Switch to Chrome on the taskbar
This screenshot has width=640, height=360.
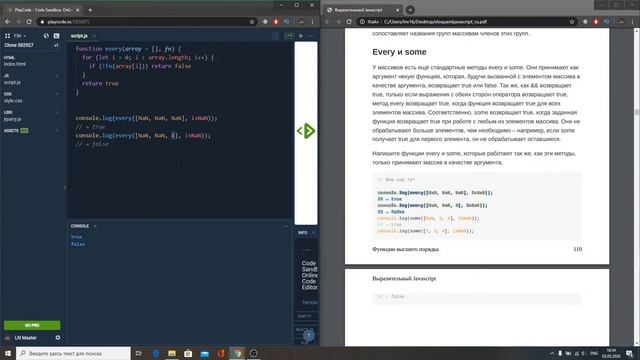[x=237, y=353]
